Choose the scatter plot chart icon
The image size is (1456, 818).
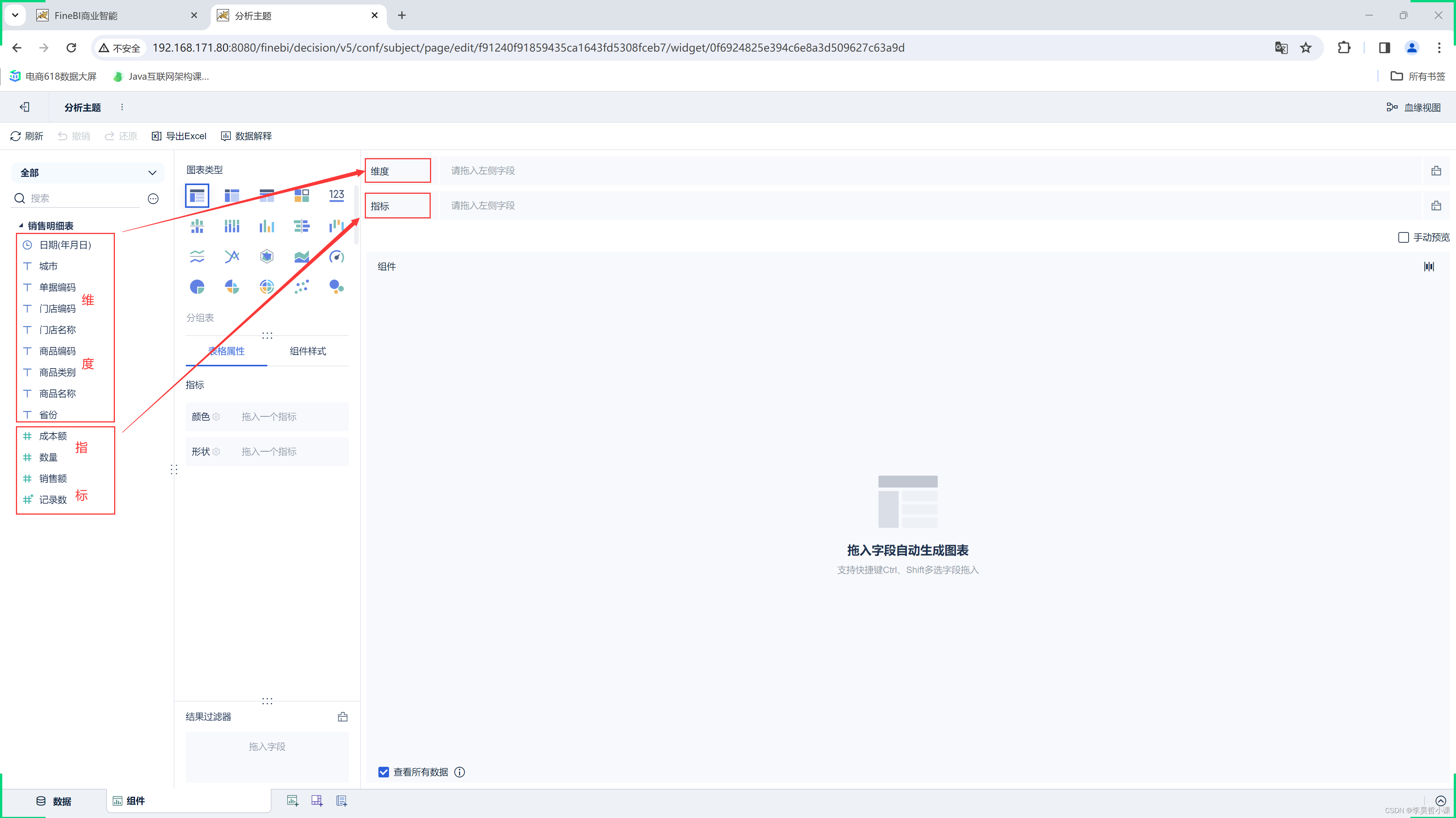pyautogui.click(x=302, y=287)
